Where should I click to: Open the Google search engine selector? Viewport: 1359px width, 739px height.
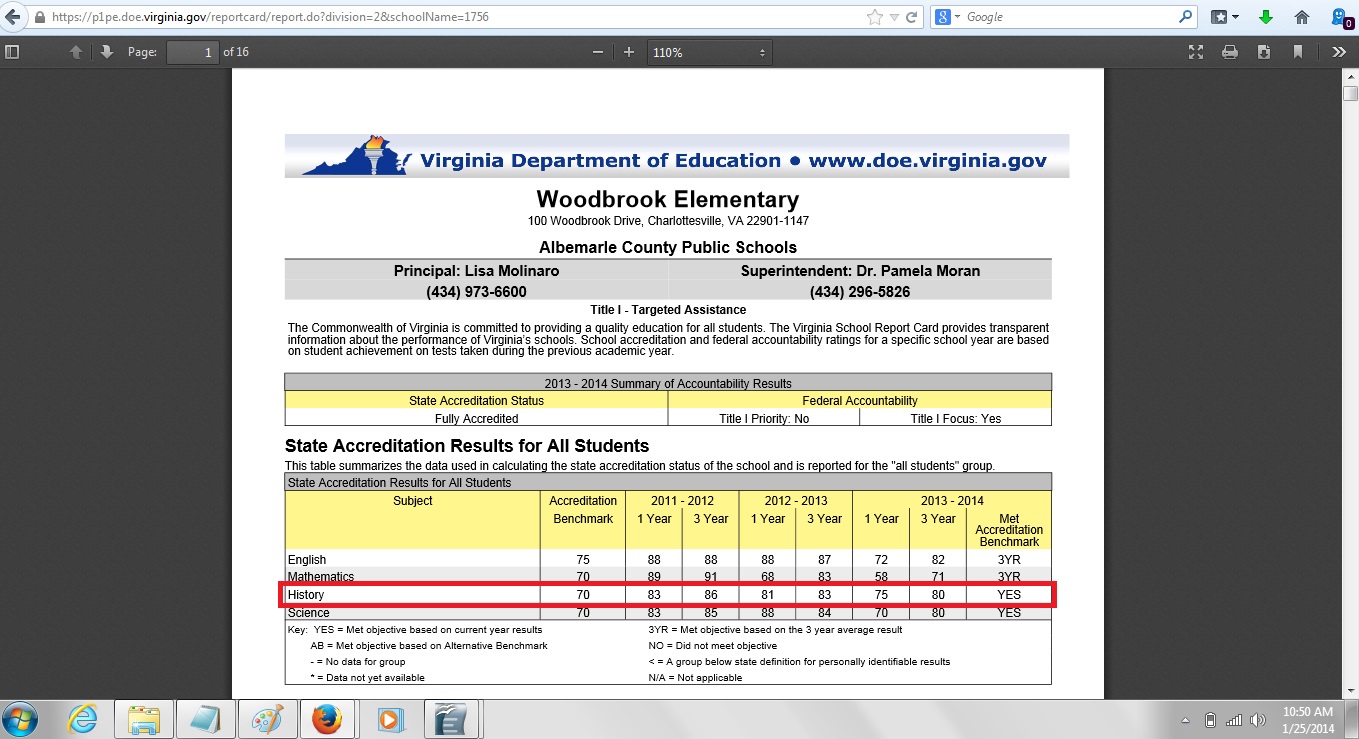pyautogui.click(x=946, y=17)
